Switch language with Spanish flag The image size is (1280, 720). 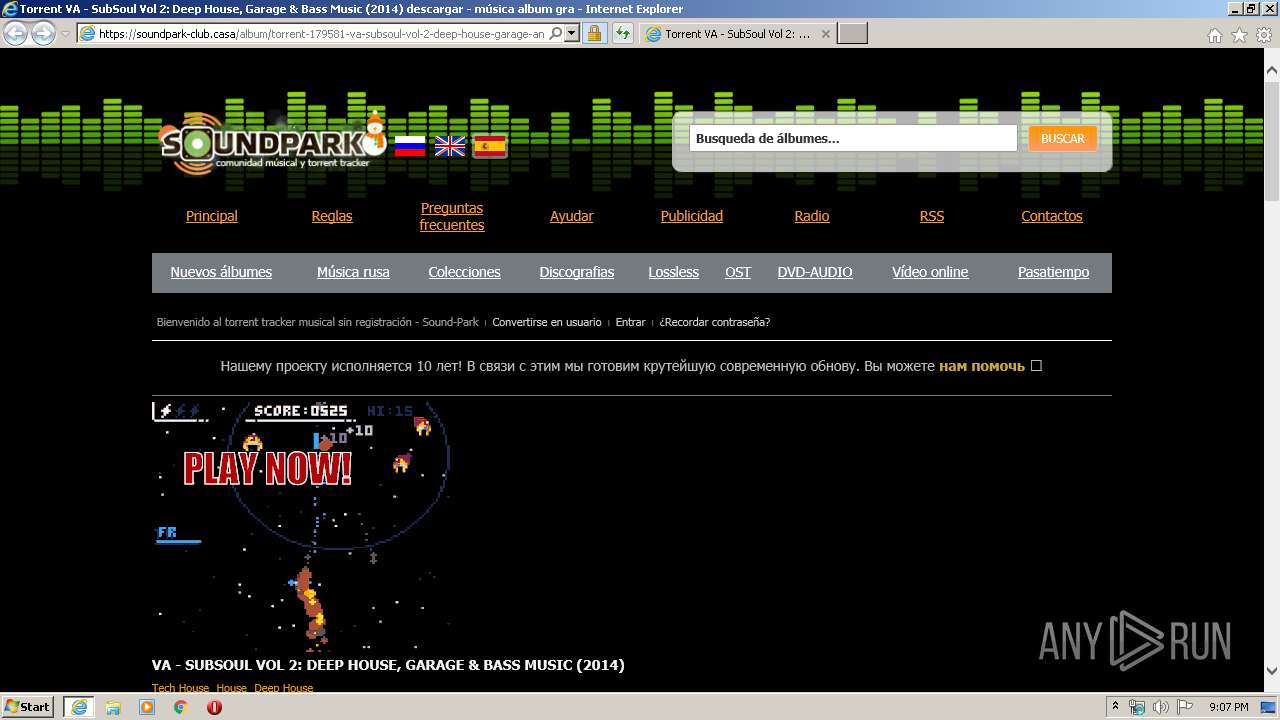click(x=490, y=146)
